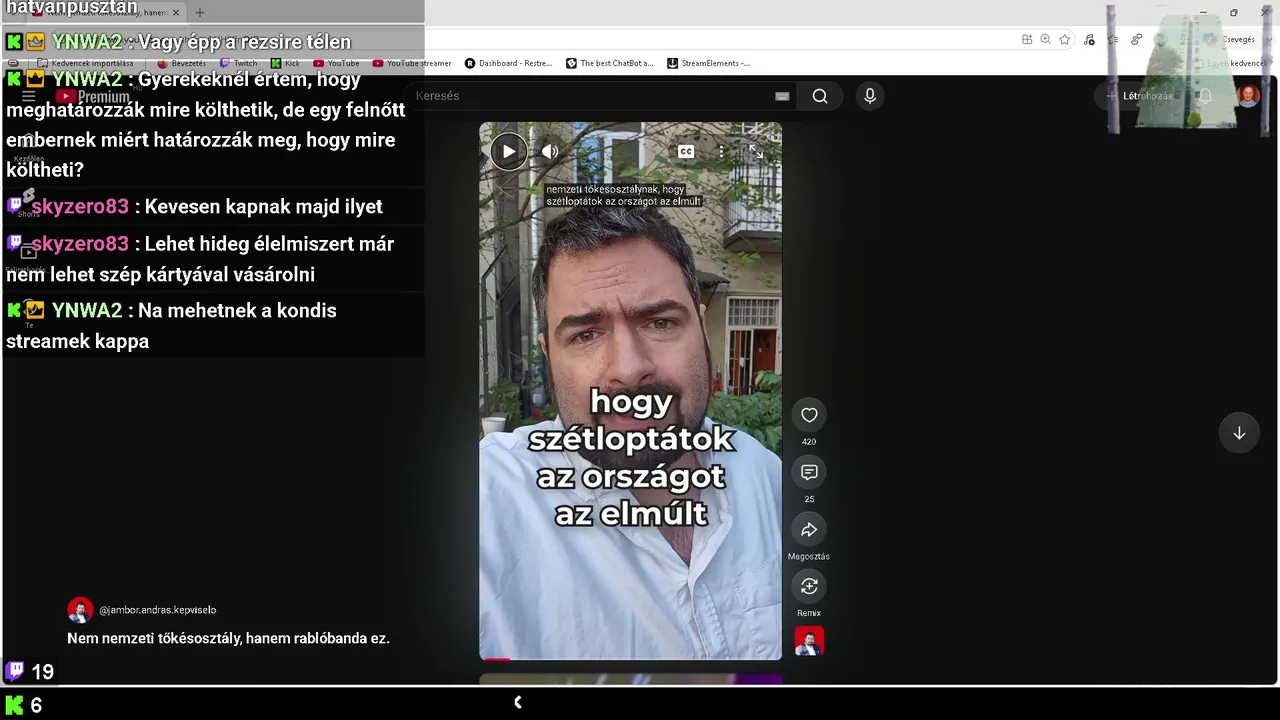The image size is (1280, 720).
Task: Go to YouTube Premium home logo
Action: [92, 96]
